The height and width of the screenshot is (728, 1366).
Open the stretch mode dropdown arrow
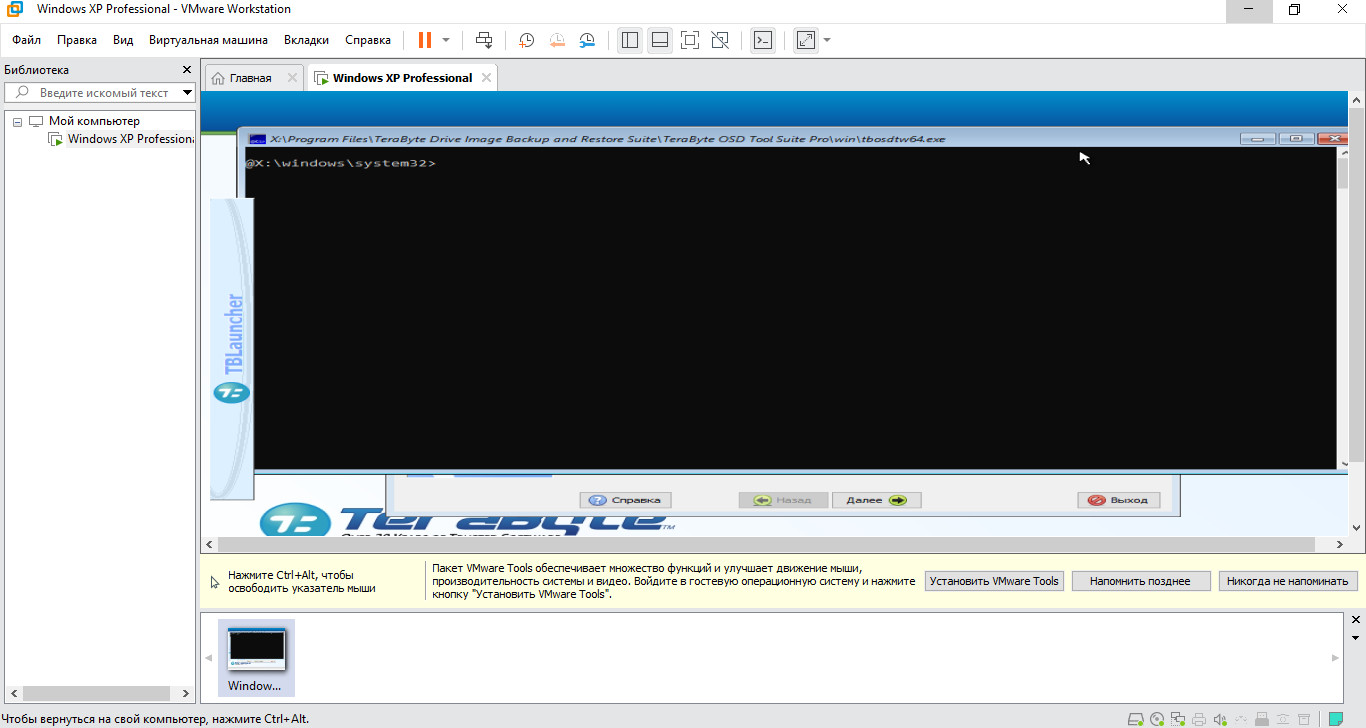[x=827, y=40]
